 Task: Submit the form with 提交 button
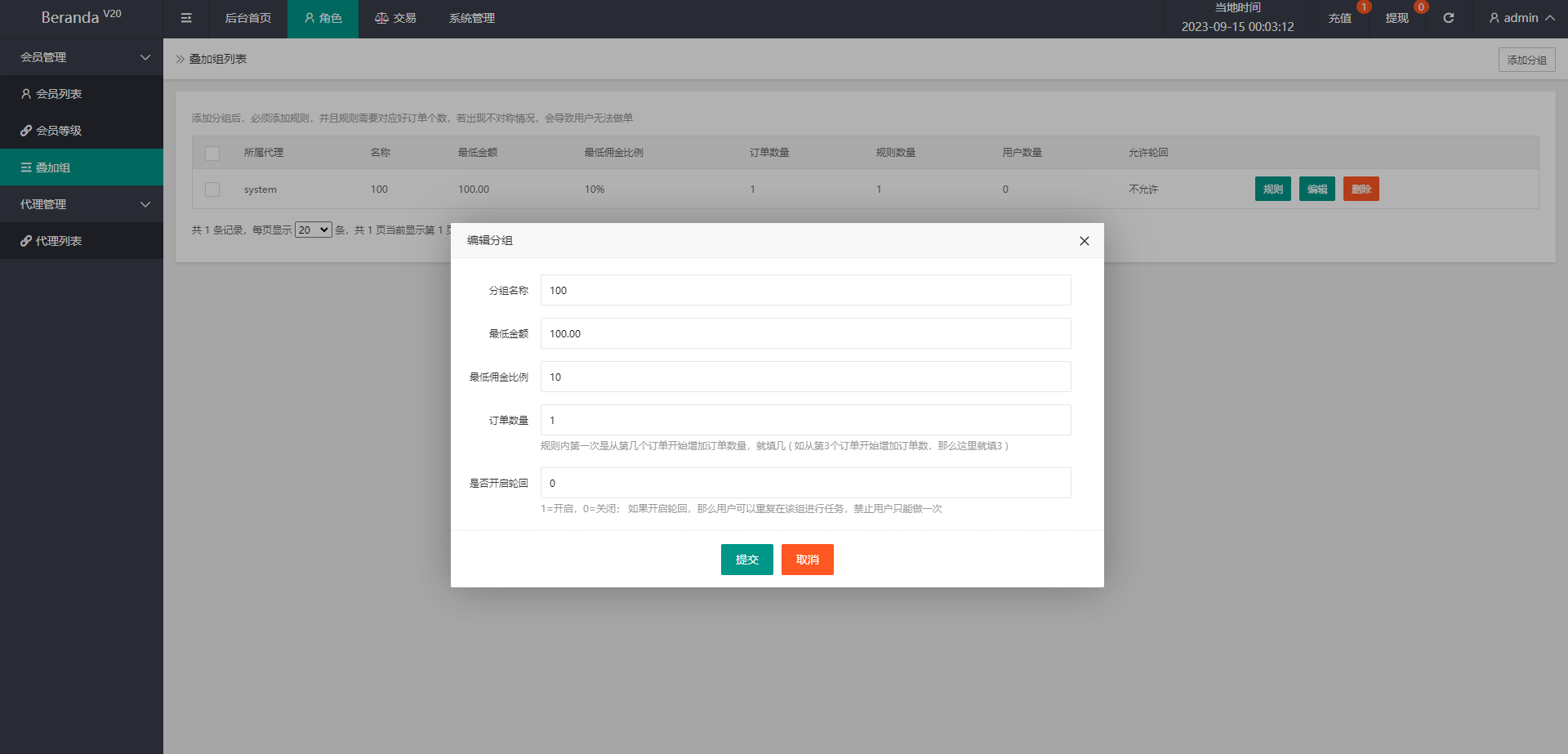click(746, 560)
